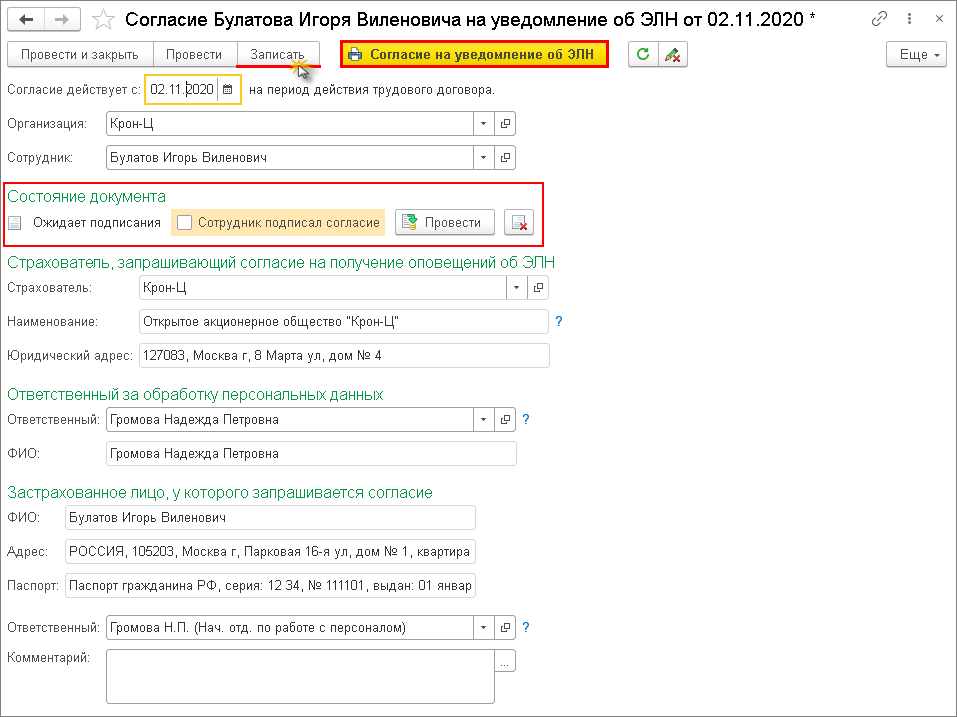Open Страхователь record with its open icon
Screen dimensions: 957x717
538,287
